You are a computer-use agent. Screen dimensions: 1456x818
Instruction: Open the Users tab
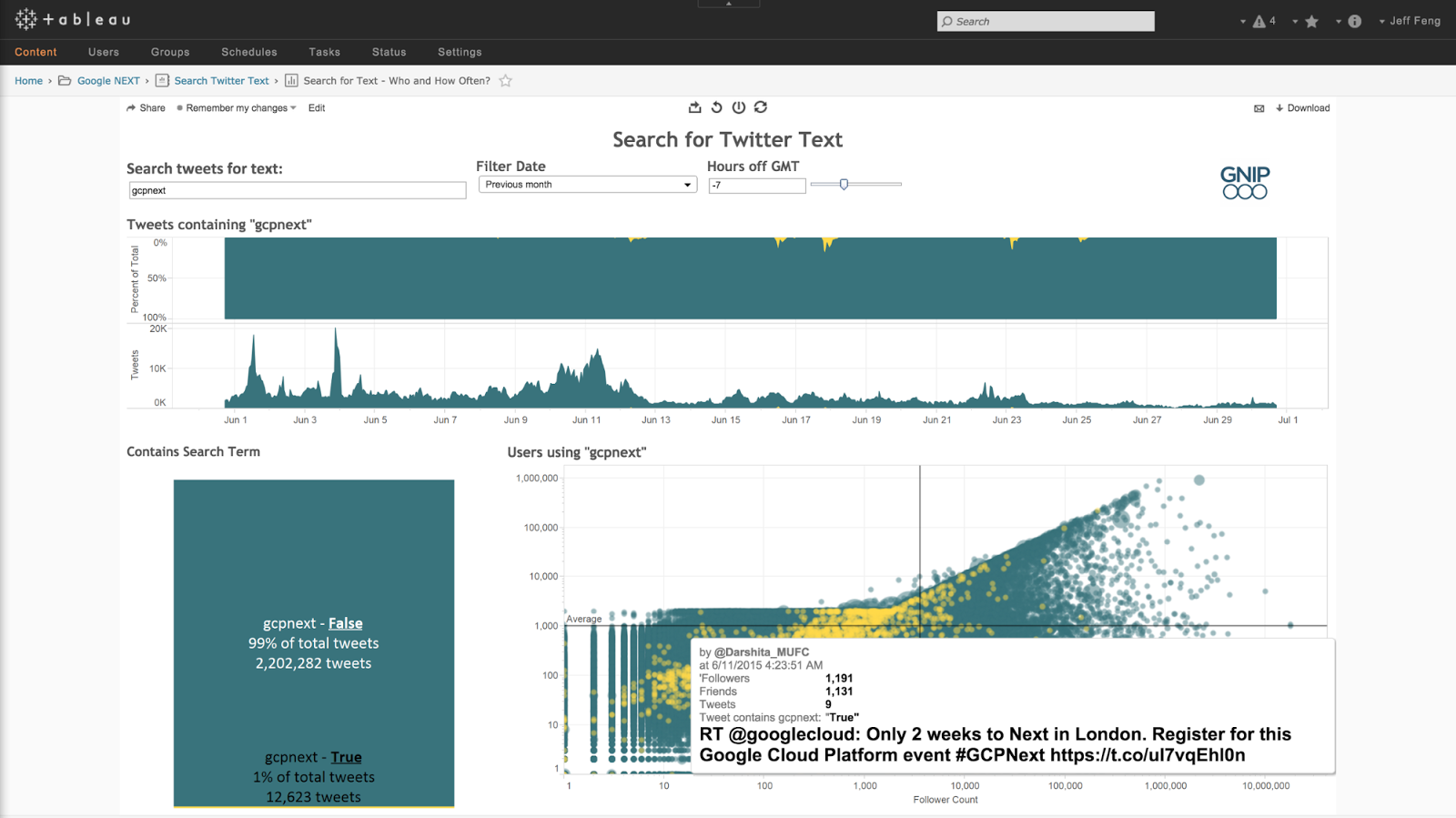coord(104,53)
